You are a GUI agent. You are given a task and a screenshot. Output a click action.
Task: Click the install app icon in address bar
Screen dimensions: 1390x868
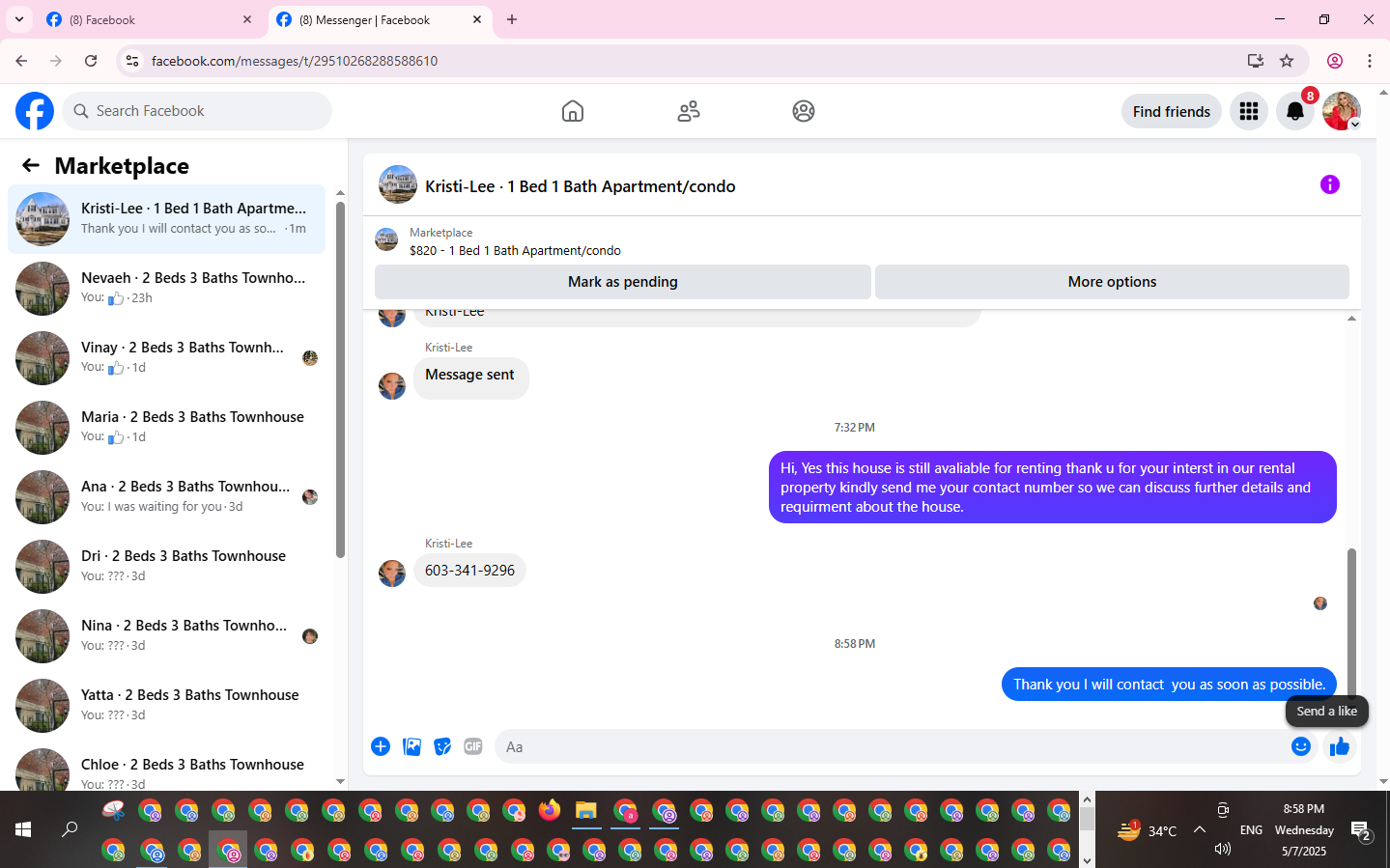tap(1256, 61)
